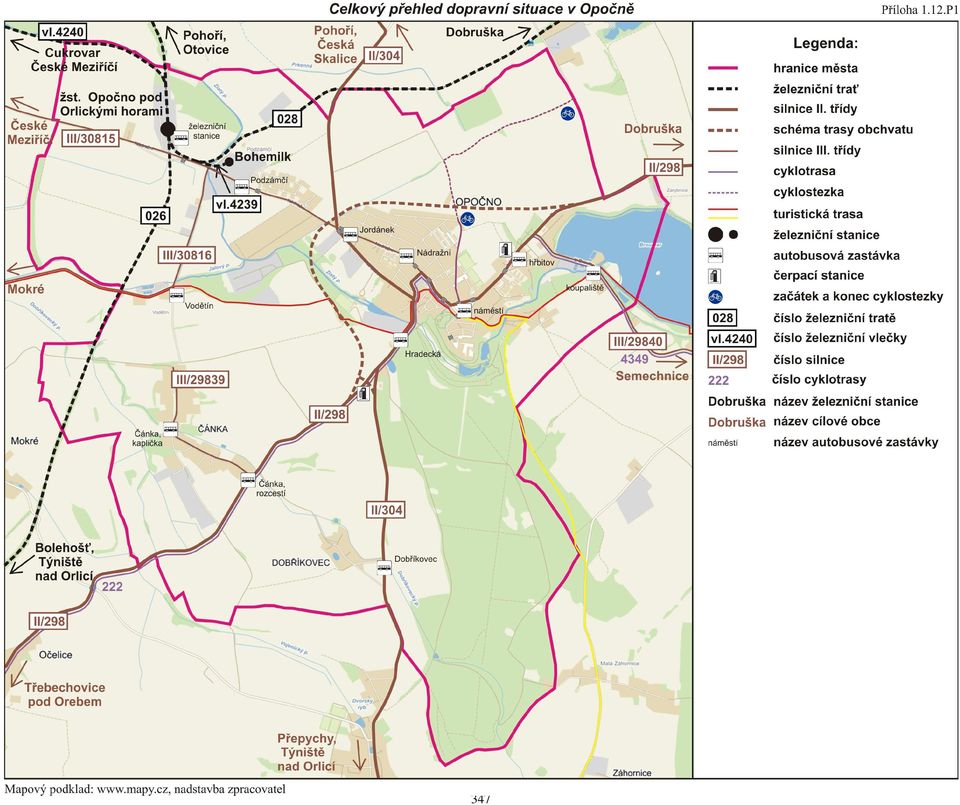Click the bus stop icon at Jordánek
The height and width of the screenshot is (805, 960).
(x=350, y=233)
